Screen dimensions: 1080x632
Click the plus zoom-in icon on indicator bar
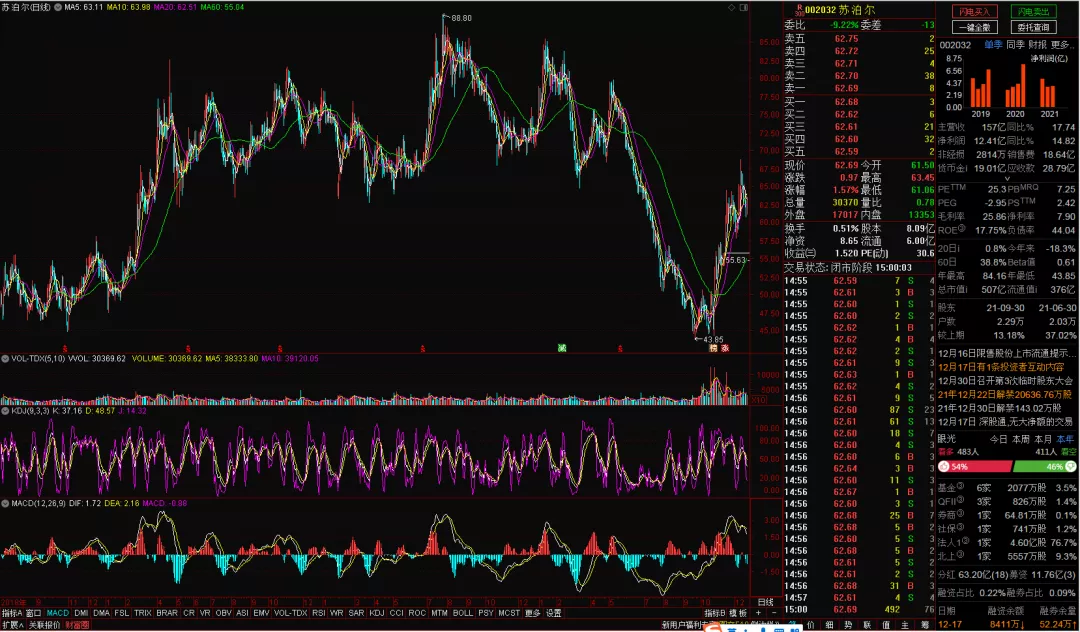coord(757,612)
